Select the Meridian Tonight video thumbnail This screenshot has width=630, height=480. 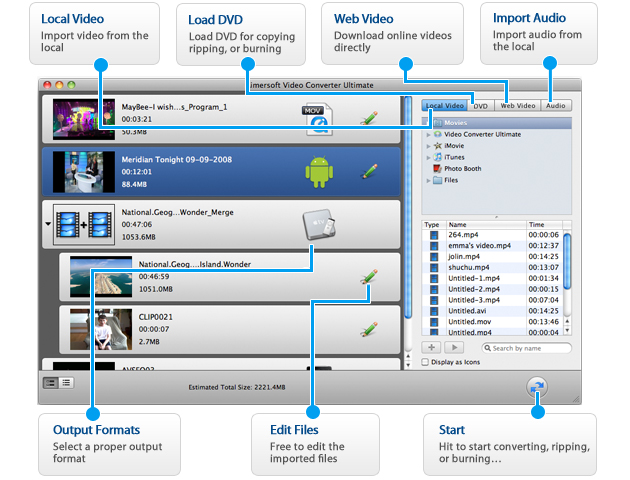point(84,172)
